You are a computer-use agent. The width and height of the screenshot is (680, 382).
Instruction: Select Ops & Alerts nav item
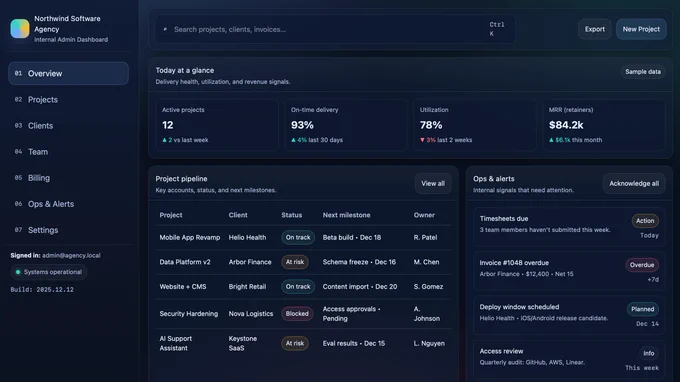pos(69,204)
